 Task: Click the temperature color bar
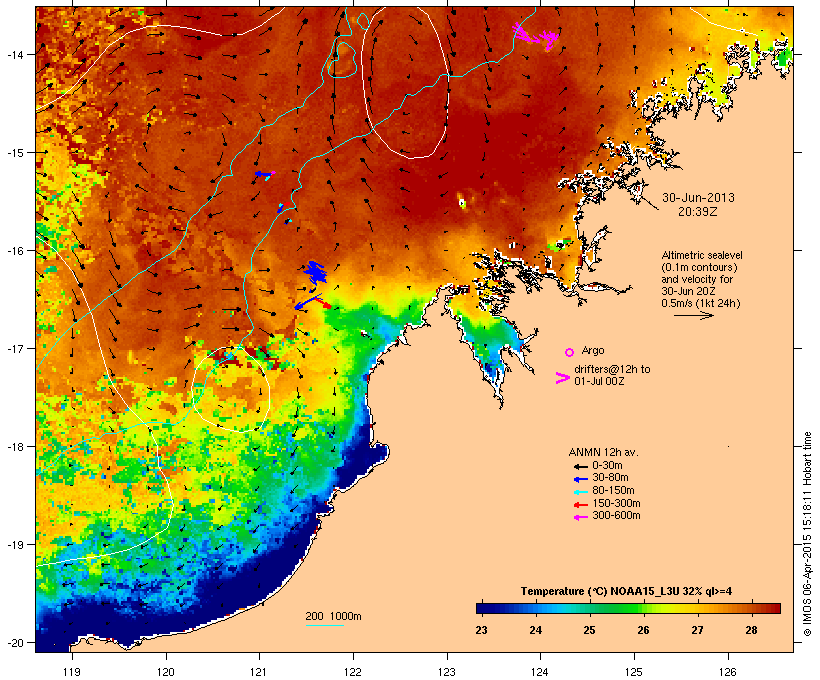point(628,608)
